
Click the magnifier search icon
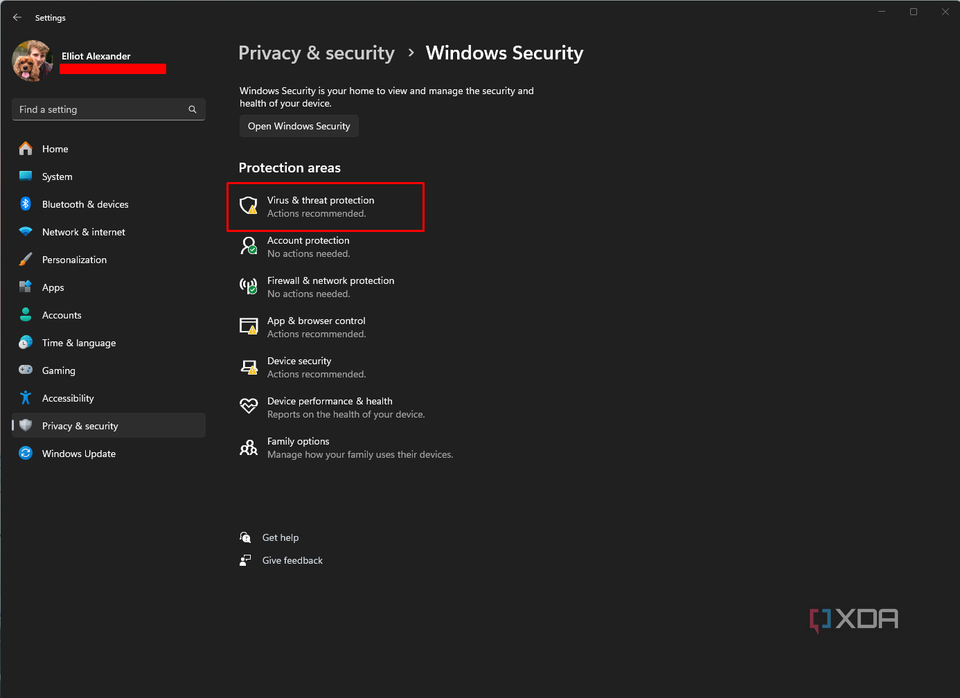tap(192, 110)
